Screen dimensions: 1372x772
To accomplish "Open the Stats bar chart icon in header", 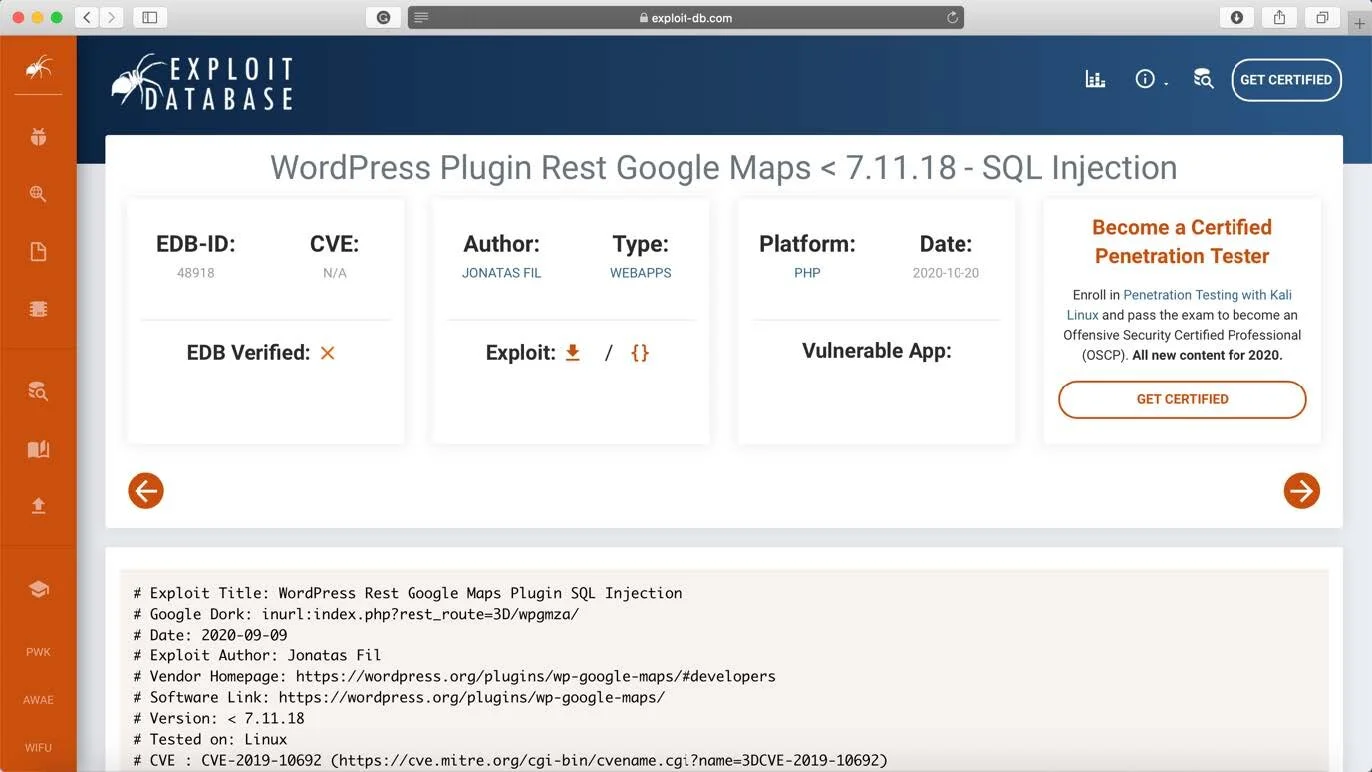I will (1095, 79).
